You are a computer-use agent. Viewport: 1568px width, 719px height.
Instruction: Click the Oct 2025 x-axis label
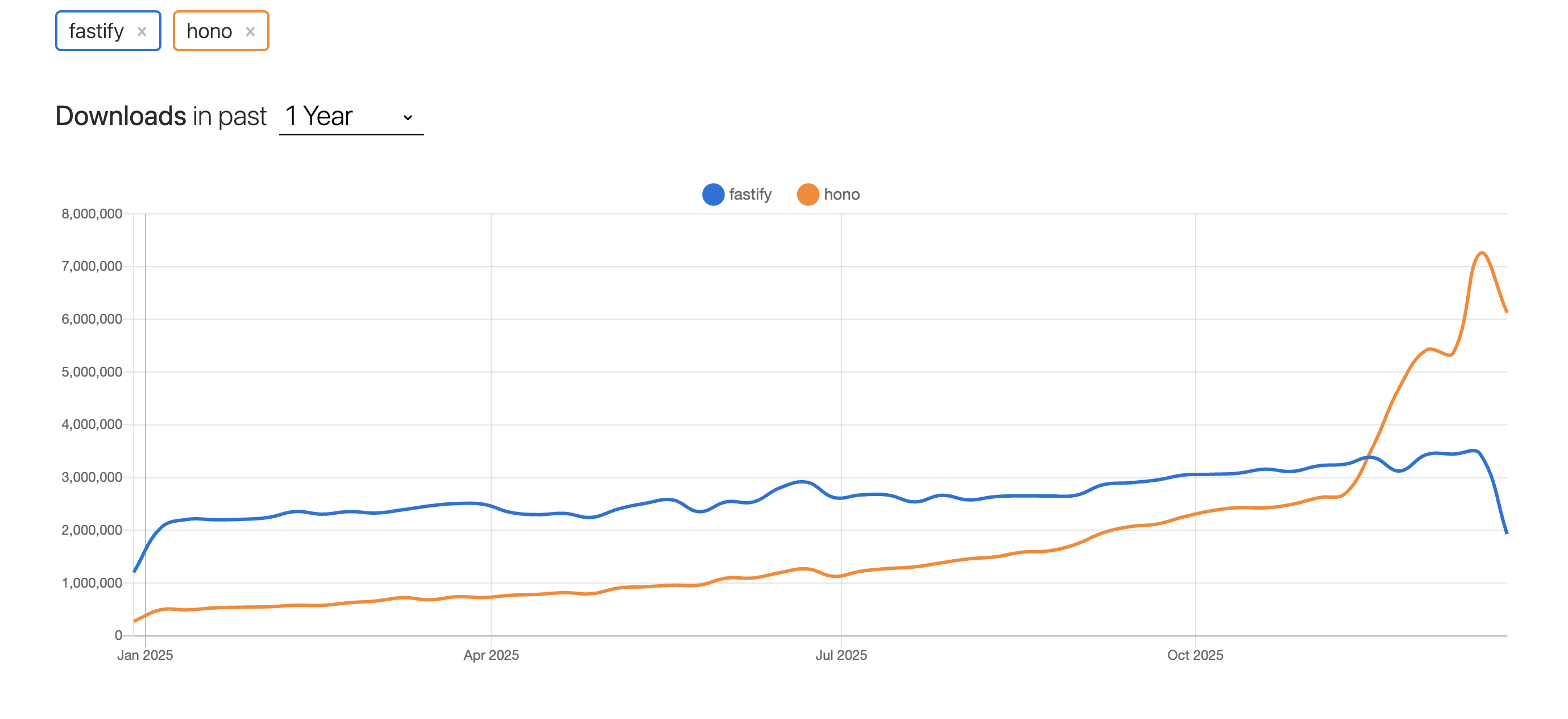1195,655
